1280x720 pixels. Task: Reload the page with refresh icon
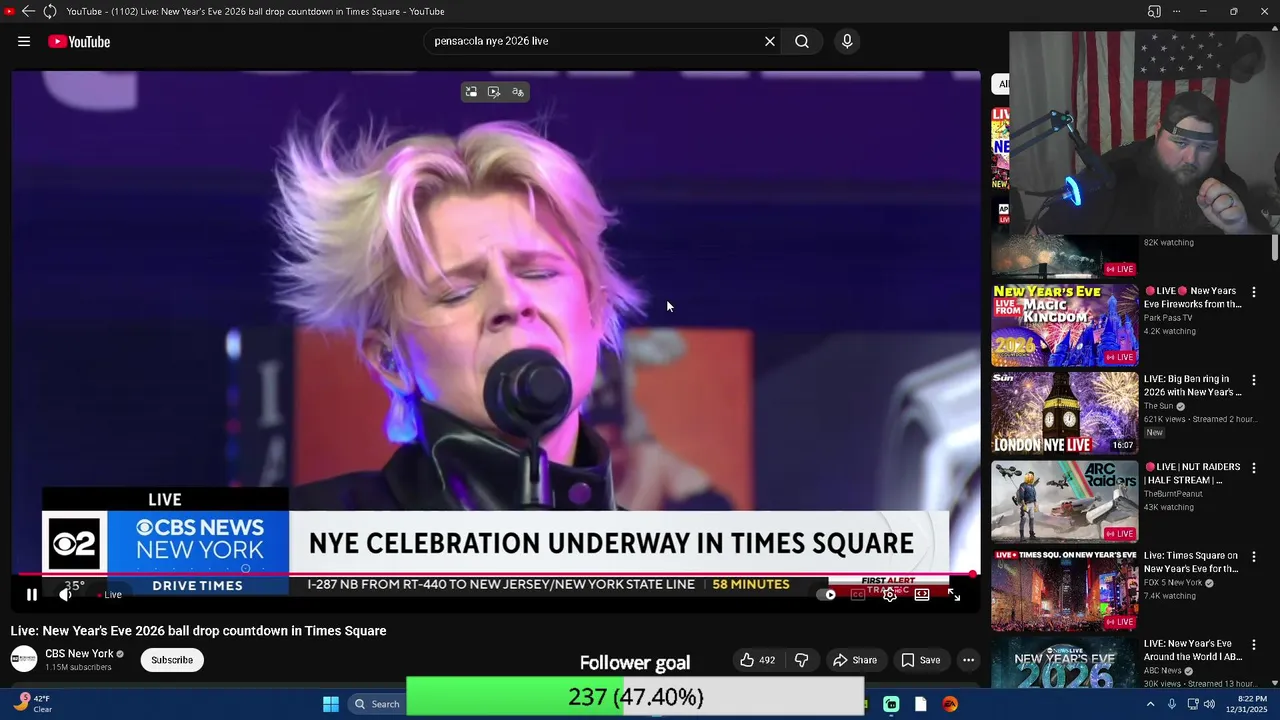click(x=49, y=11)
